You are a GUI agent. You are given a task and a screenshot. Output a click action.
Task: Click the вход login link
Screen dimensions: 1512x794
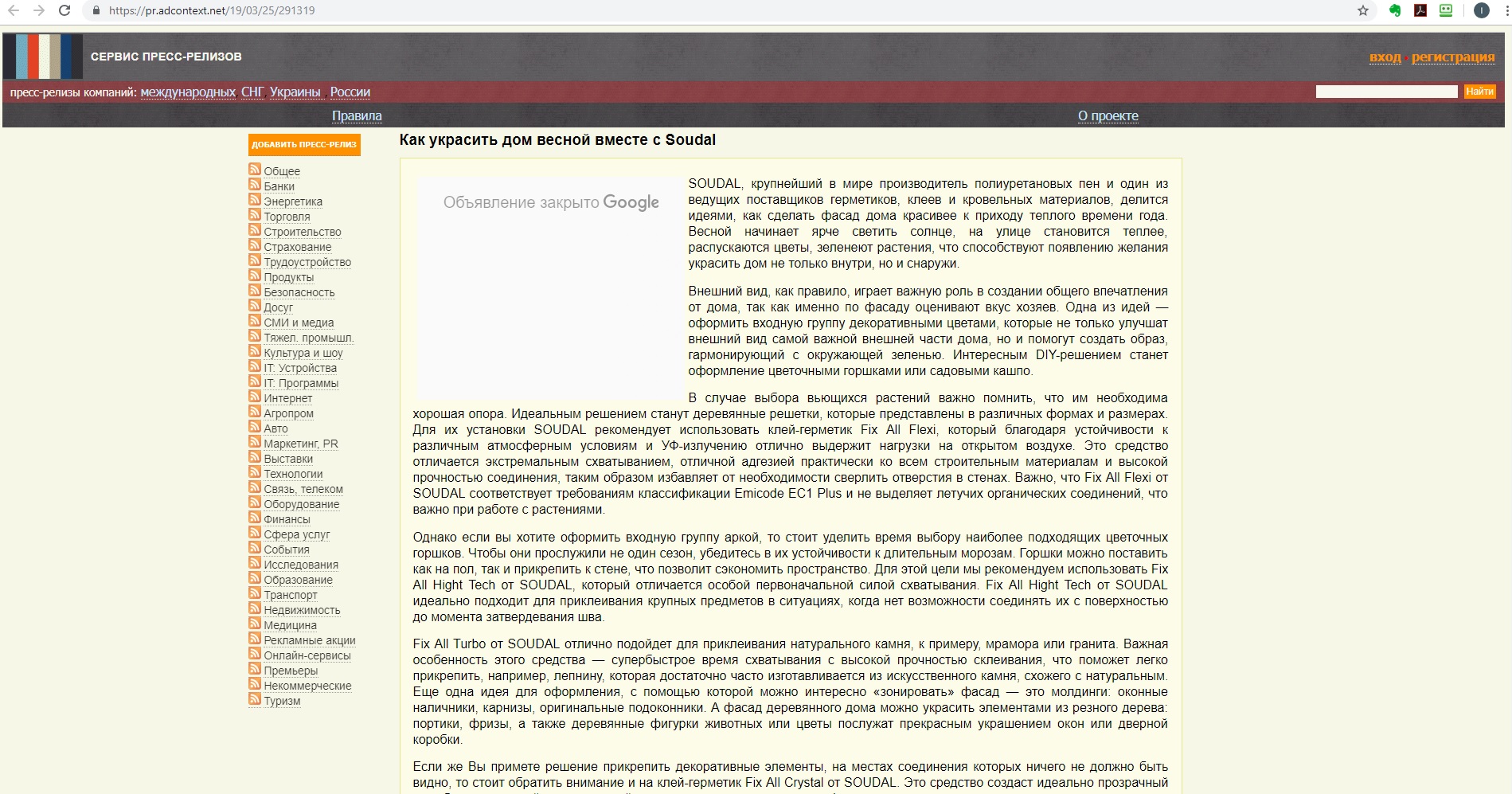point(1385,57)
